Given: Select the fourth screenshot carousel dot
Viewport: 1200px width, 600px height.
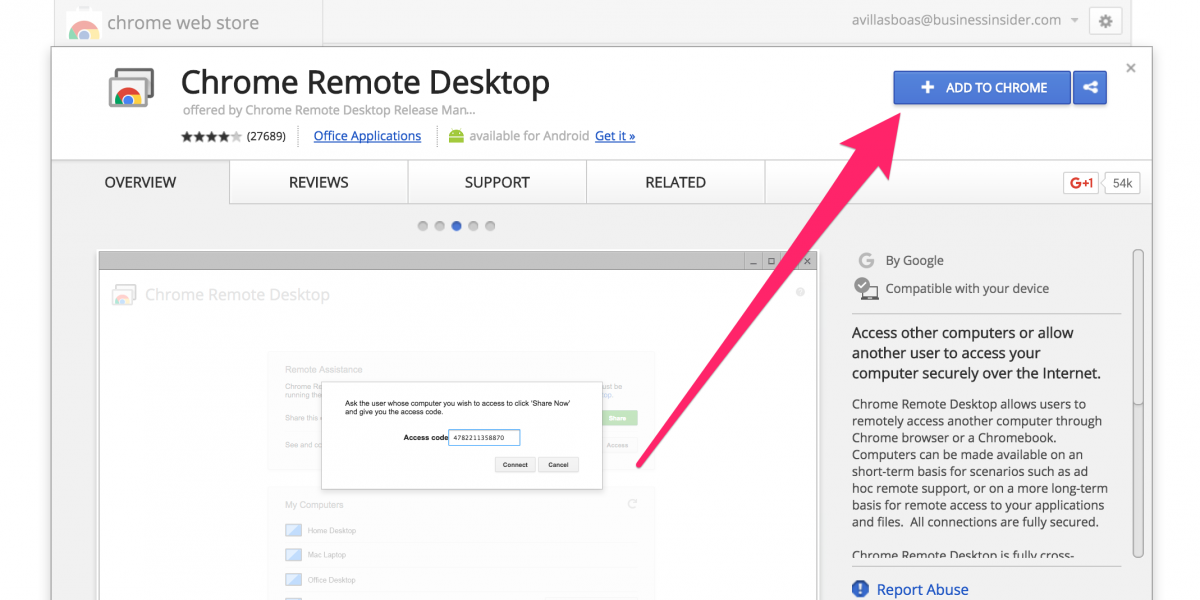Looking at the screenshot, I should pos(473,226).
